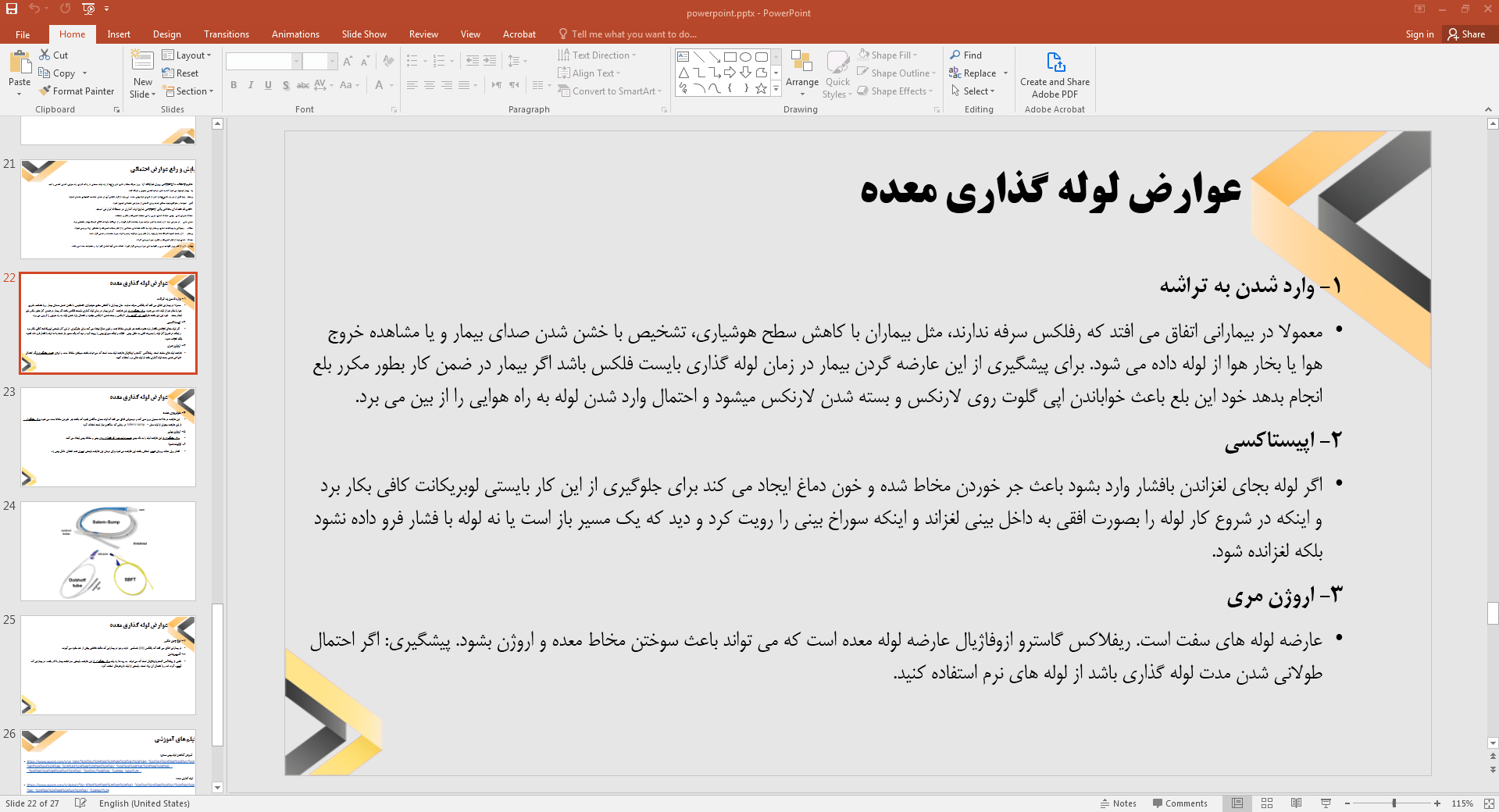The height and width of the screenshot is (812, 1499).
Task: Choose the star shape in gallery
Action: 761,88
